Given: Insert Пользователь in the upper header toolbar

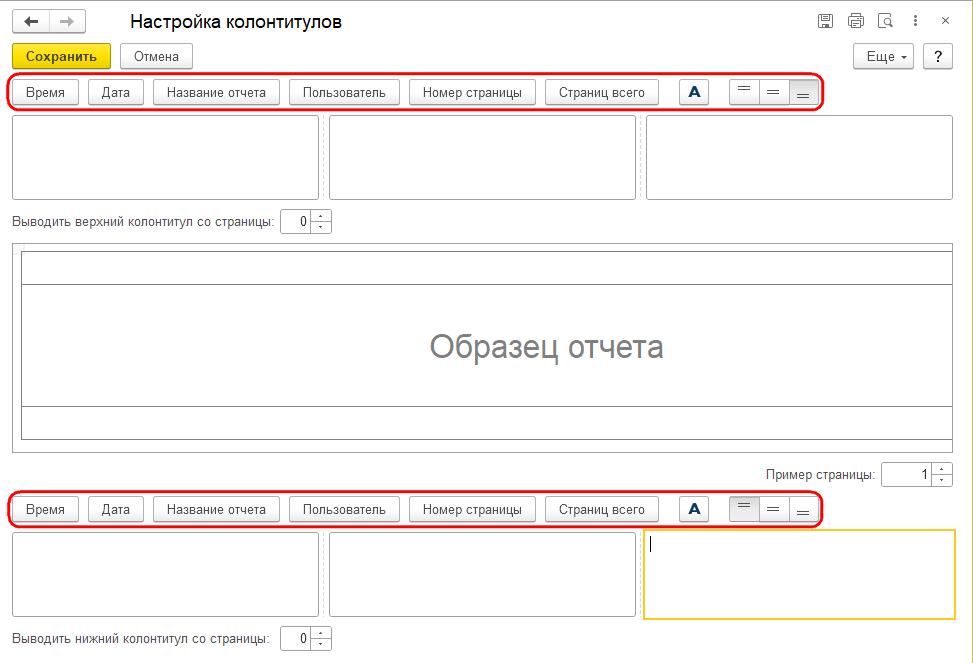Looking at the screenshot, I should (344, 92).
